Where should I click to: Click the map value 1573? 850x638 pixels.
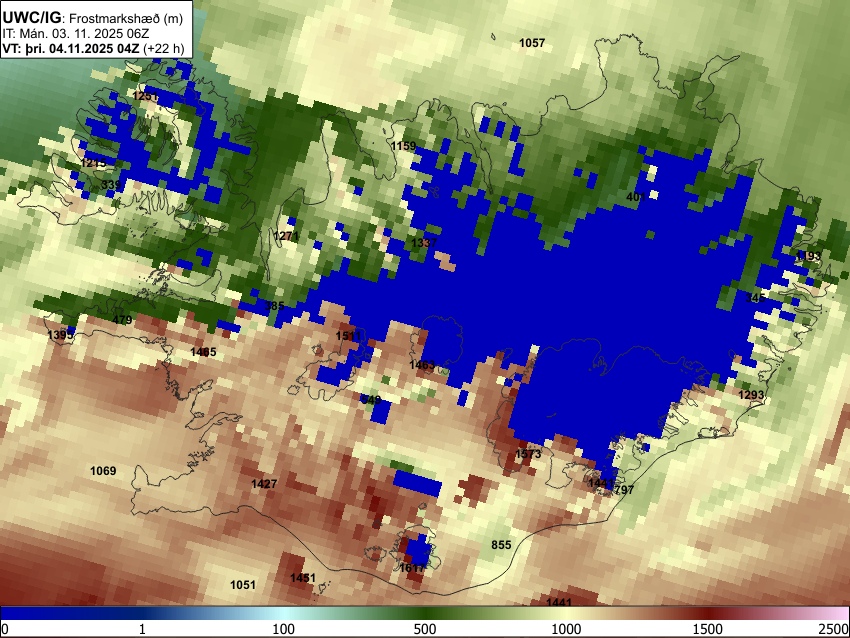click(x=528, y=454)
